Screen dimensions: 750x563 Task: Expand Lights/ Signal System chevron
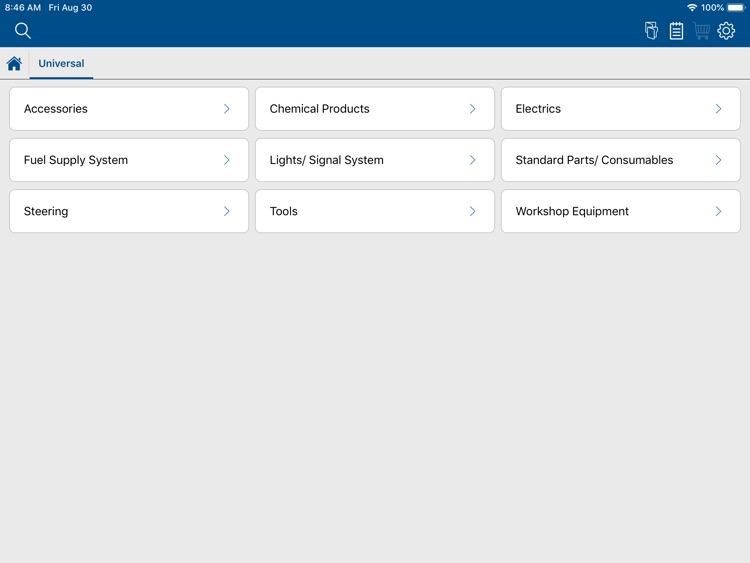point(473,160)
